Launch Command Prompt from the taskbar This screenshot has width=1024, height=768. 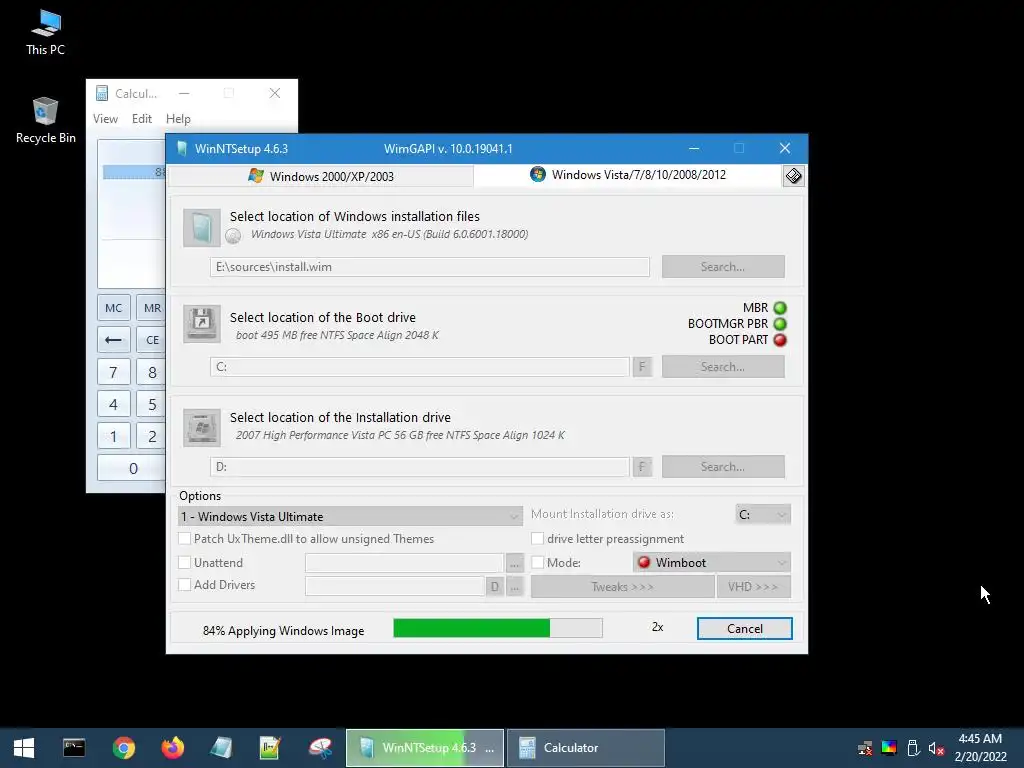74,748
